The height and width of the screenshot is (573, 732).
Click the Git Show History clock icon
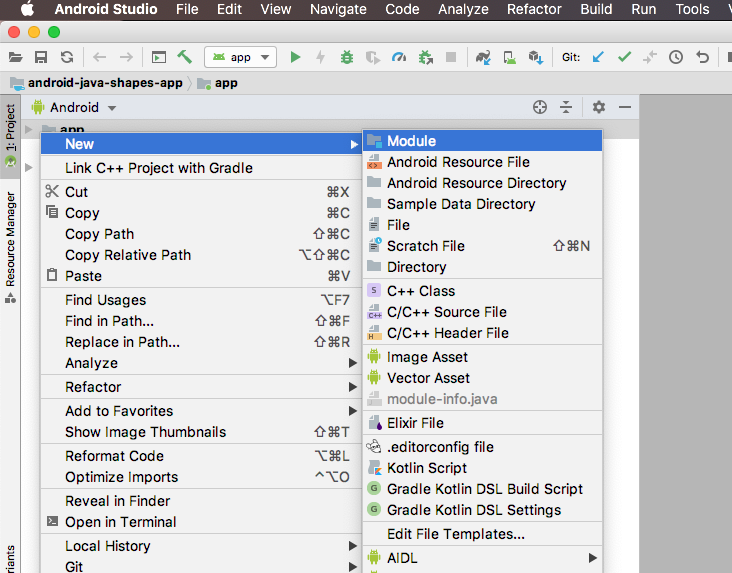(x=676, y=57)
